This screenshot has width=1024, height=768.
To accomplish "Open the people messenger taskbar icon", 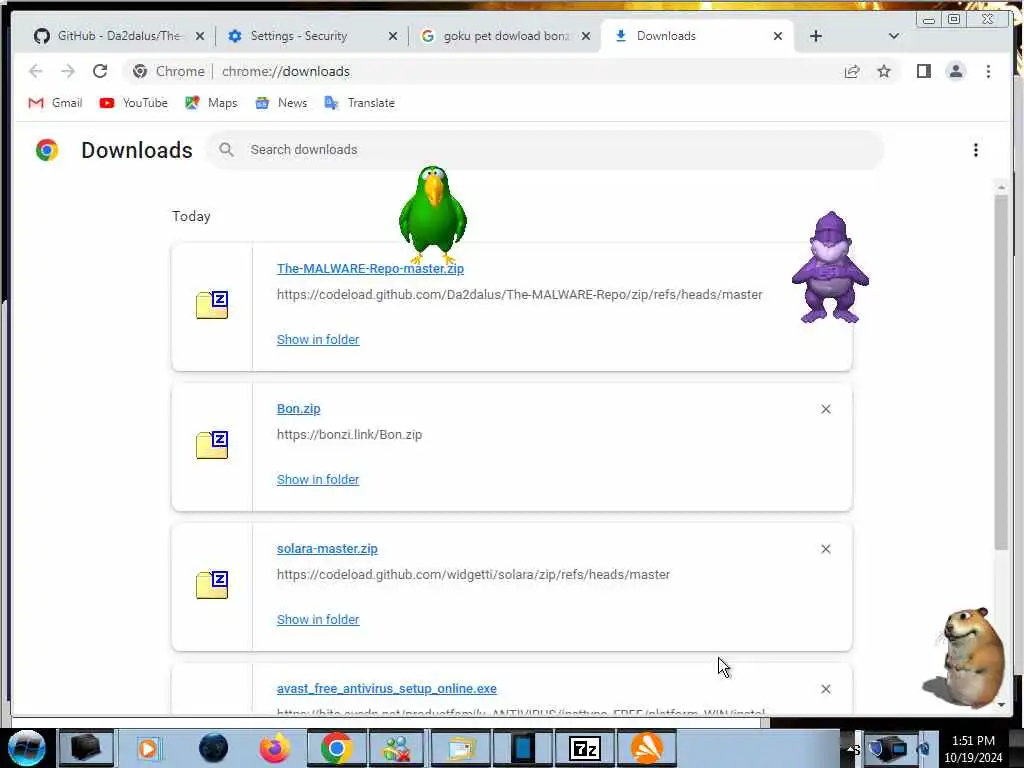I will [398, 748].
